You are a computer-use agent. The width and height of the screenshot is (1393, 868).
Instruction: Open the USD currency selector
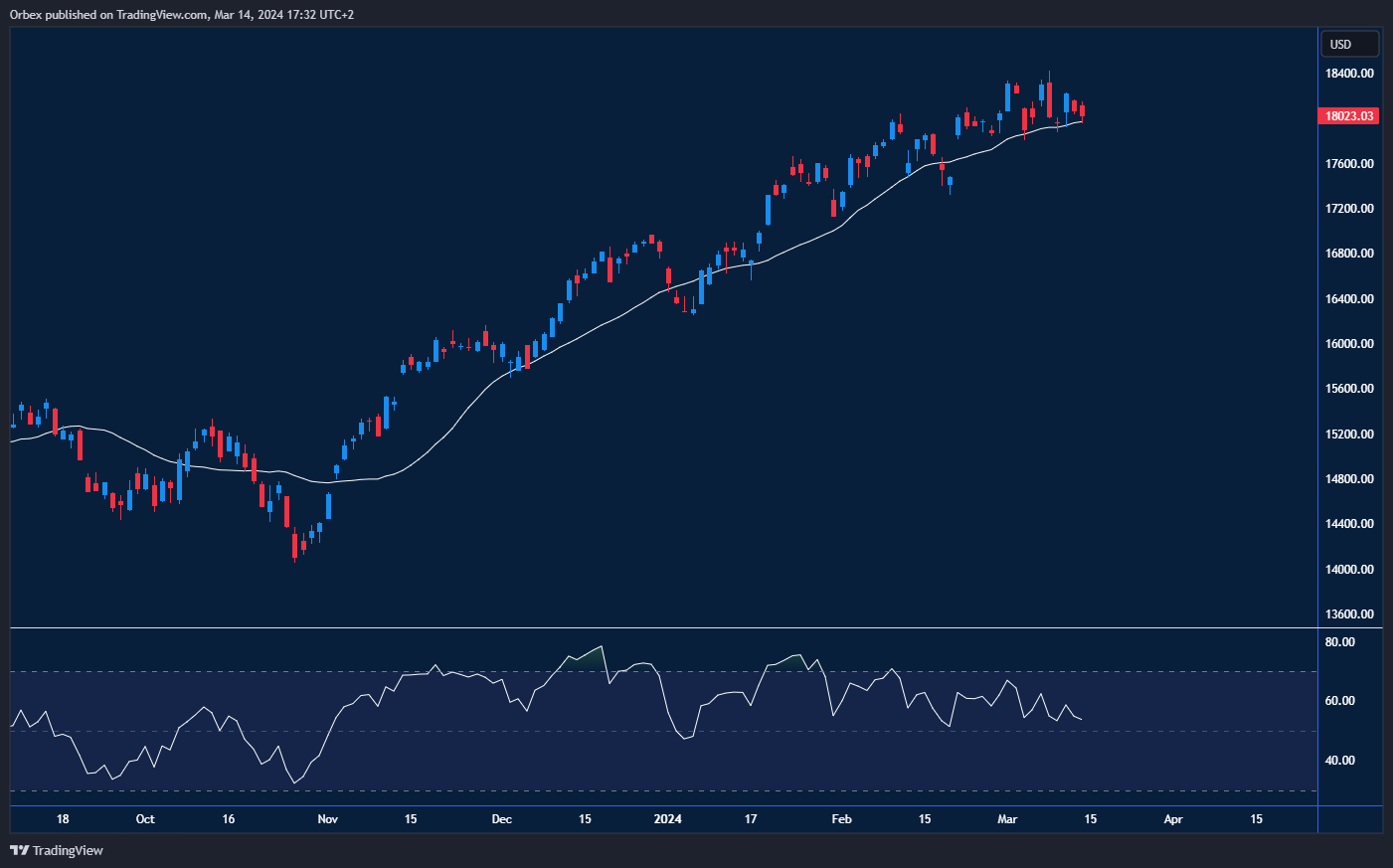pos(1348,44)
